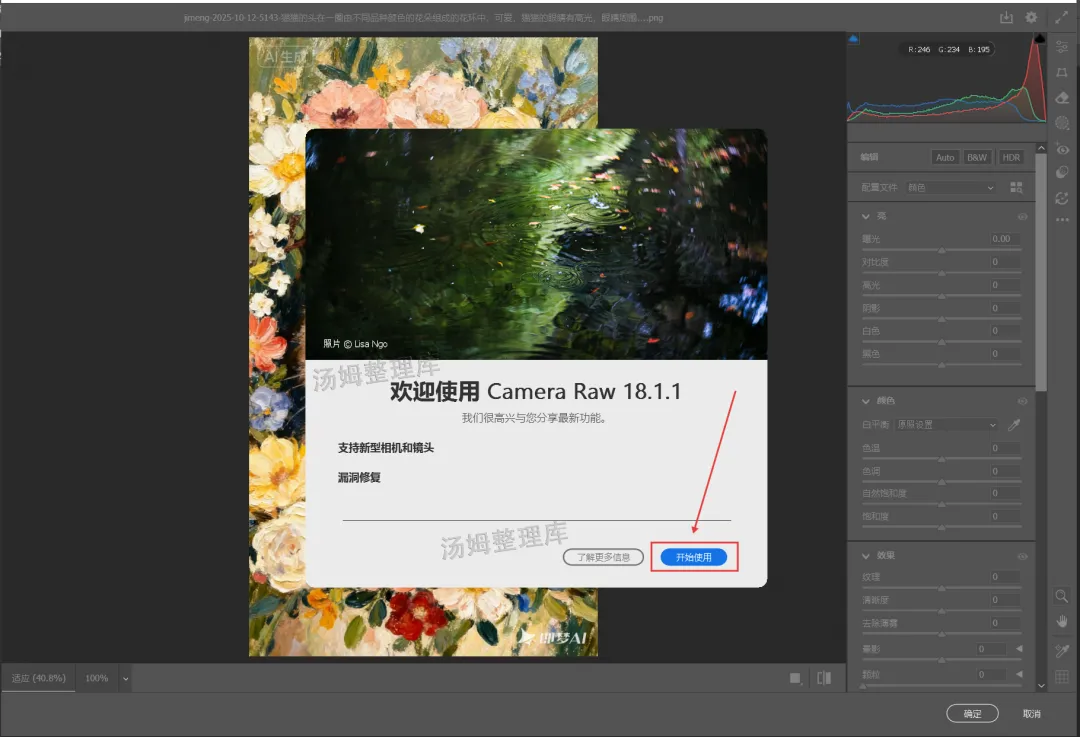Image resolution: width=1080 pixels, height=737 pixels.
Task: Click the panel scrollbar up arrow
Action: (1041, 148)
